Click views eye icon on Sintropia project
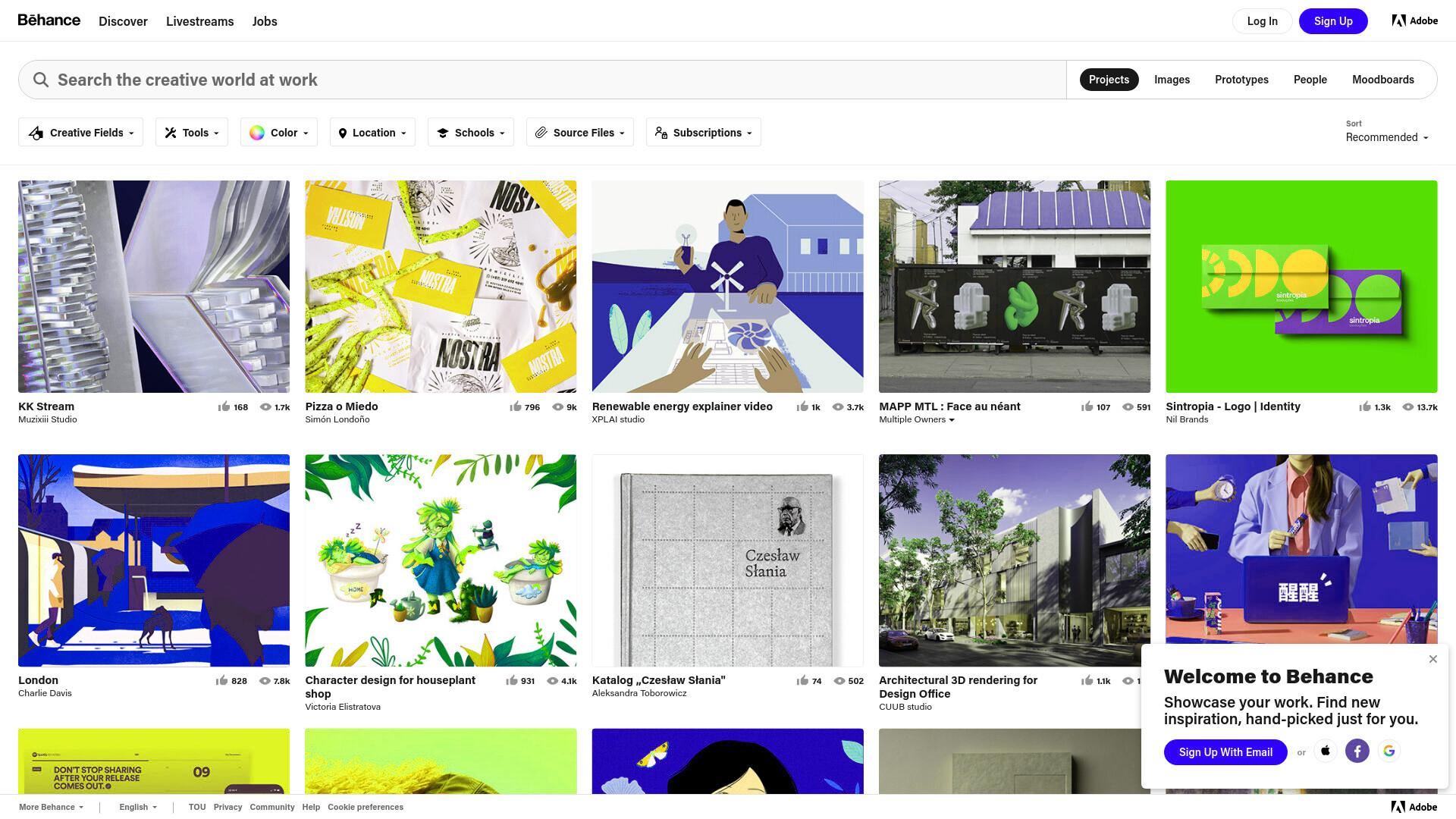This screenshot has width=1456, height=819. point(1407,407)
